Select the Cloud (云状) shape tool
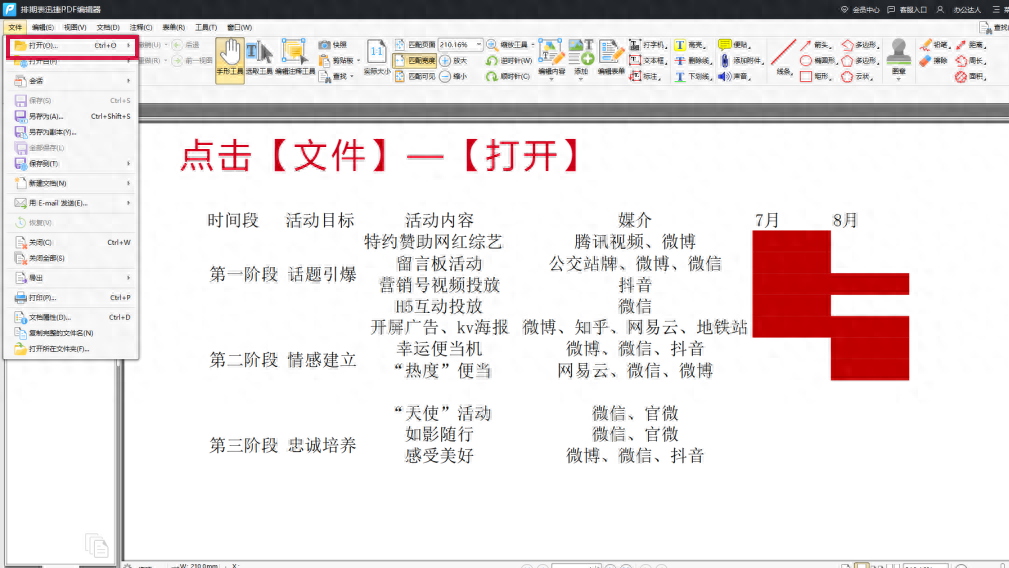1009x568 pixels. 857,76
